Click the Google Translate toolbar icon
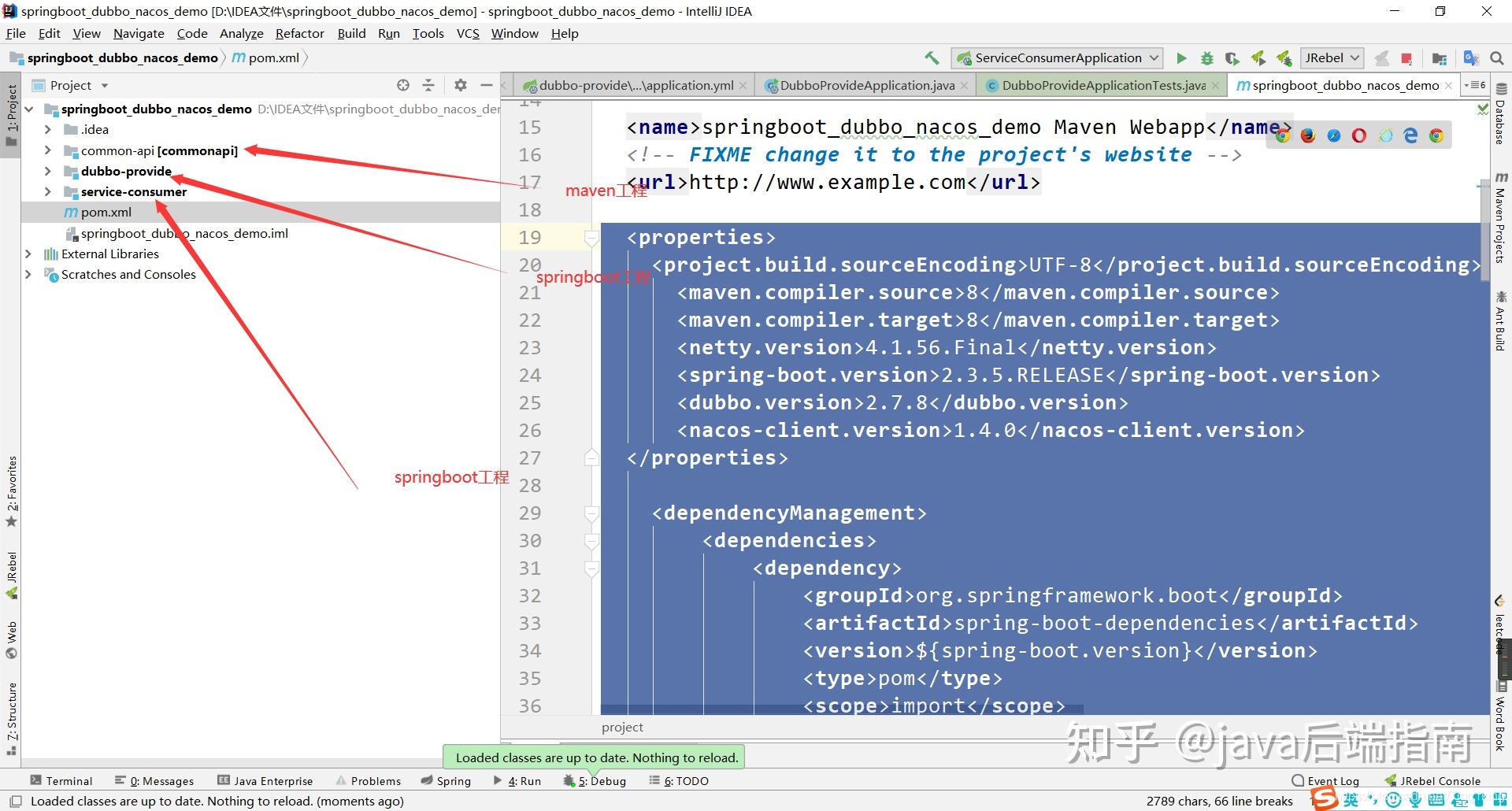 click(x=1470, y=58)
